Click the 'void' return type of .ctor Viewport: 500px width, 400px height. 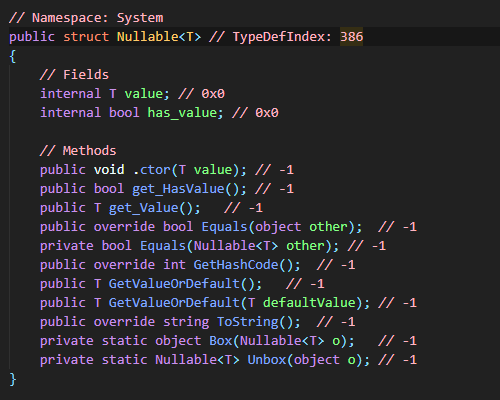click(x=109, y=170)
